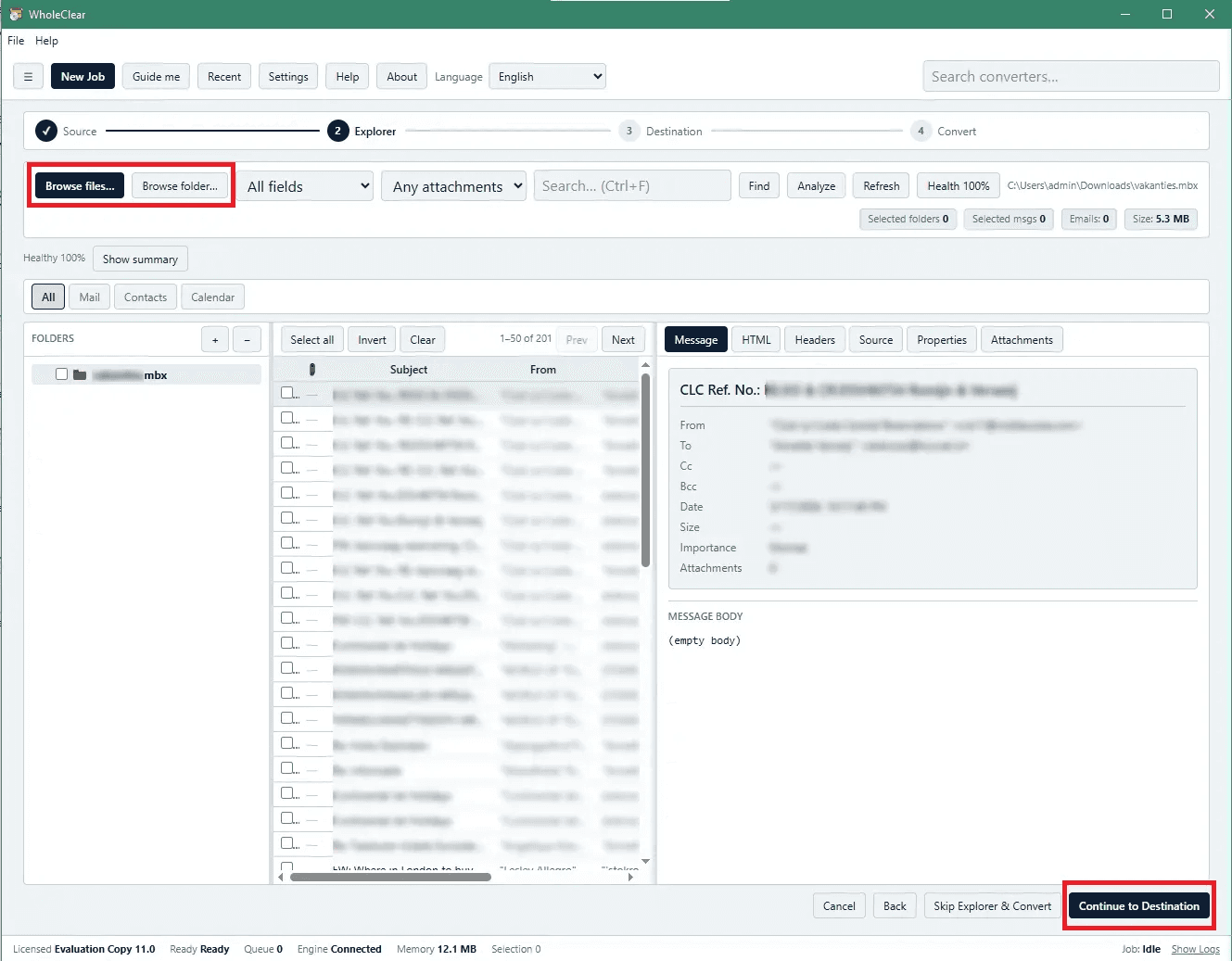Click the Search converters input field
Image resolution: width=1232 pixels, height=961 pixels.
click(x=1071, y=77)
